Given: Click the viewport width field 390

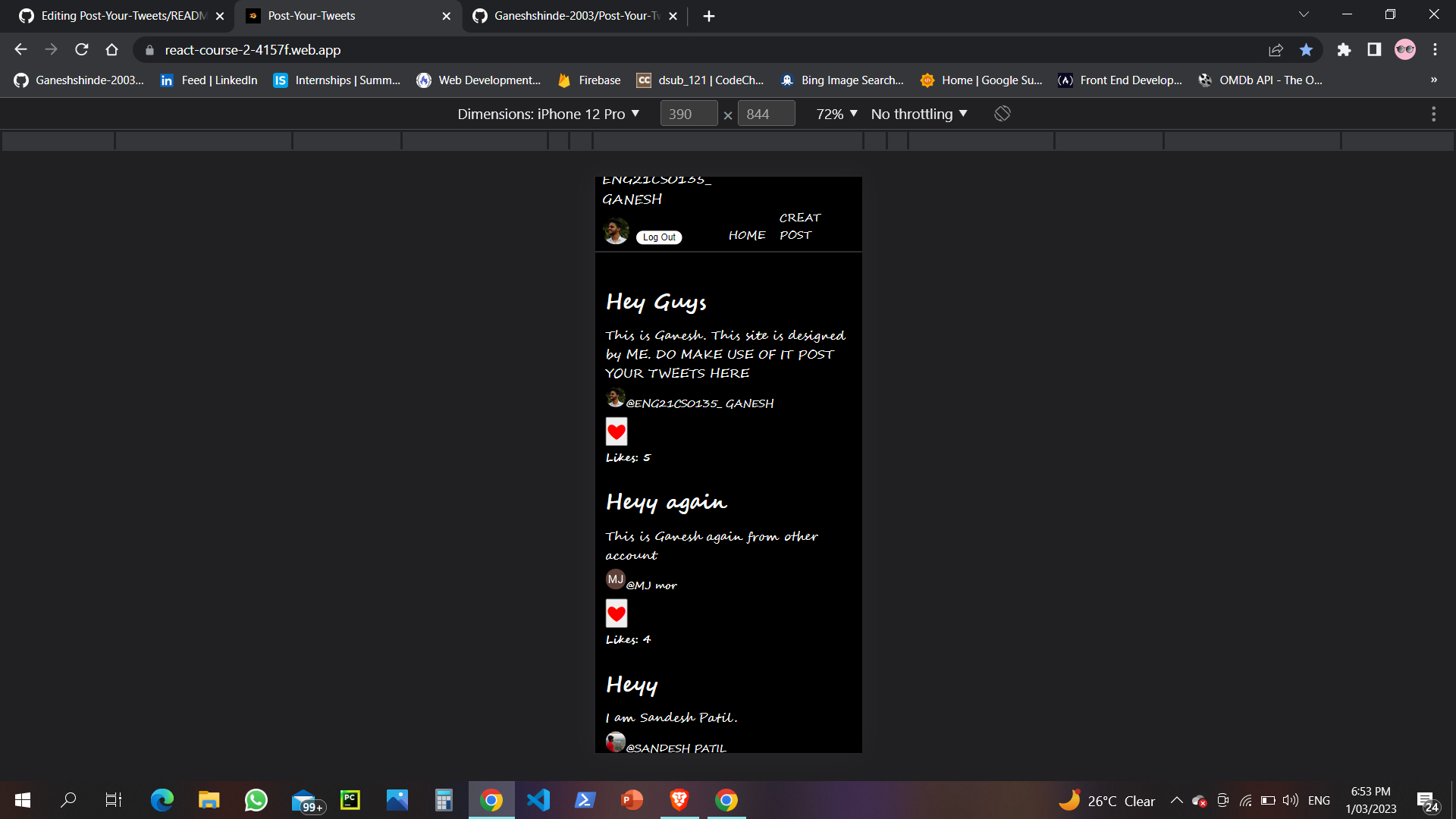Looking at the screenshot, I should tap(688, 114).
